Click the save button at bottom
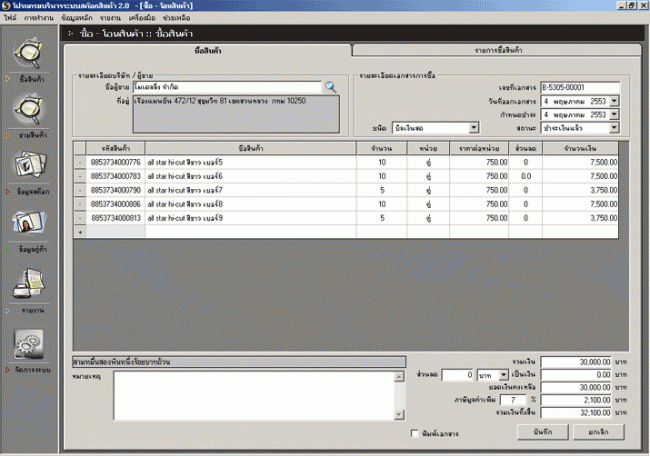The width and height of the screenshot is (650, 456). (543, 432)
